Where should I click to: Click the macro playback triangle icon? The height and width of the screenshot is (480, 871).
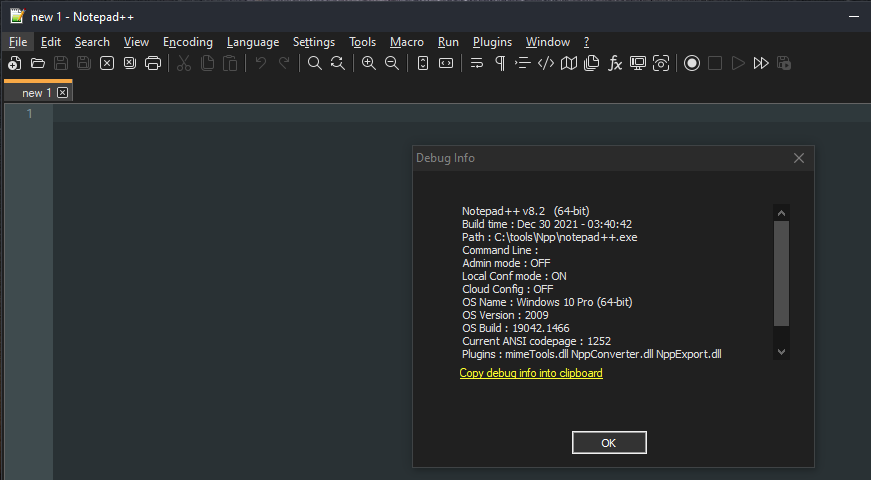coord(738,63)
